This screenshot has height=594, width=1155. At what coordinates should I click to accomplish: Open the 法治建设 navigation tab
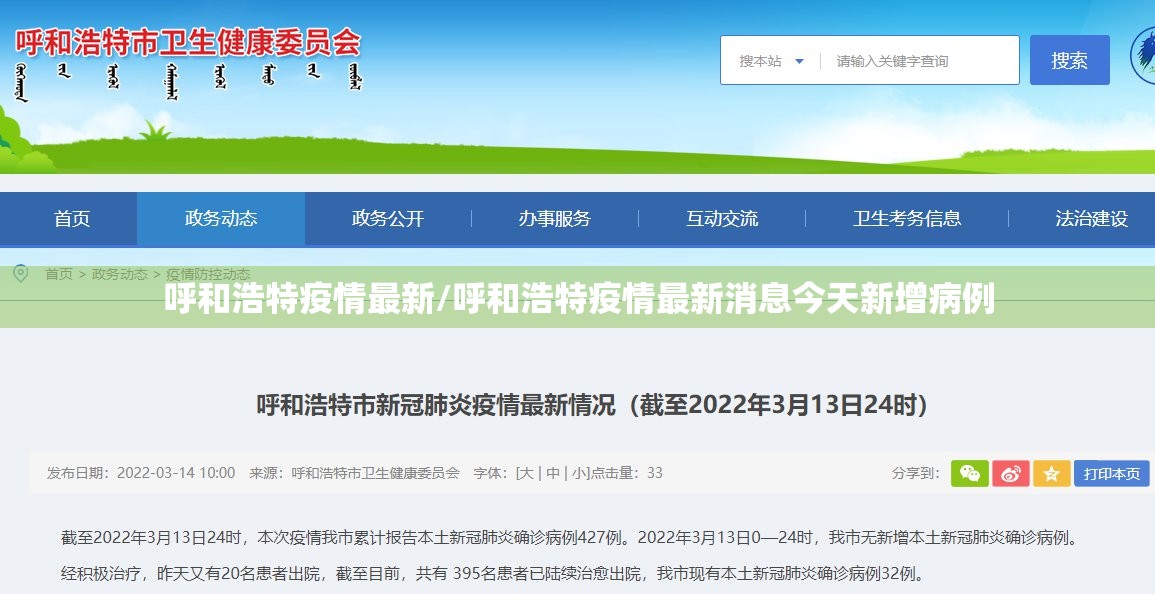pyautogui.click(x=1092, y=218)
